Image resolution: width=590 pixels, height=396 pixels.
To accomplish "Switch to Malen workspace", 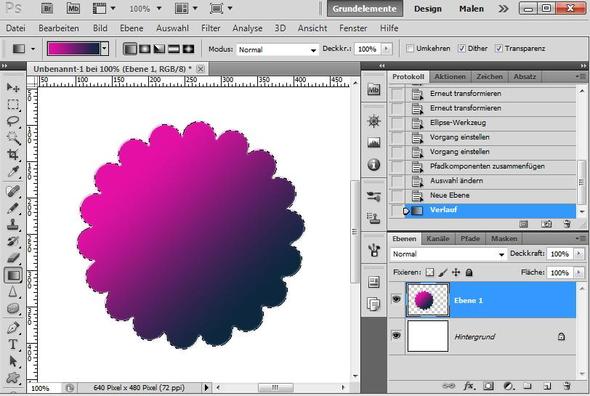I will pyautogui.click(x=471, y=9).
